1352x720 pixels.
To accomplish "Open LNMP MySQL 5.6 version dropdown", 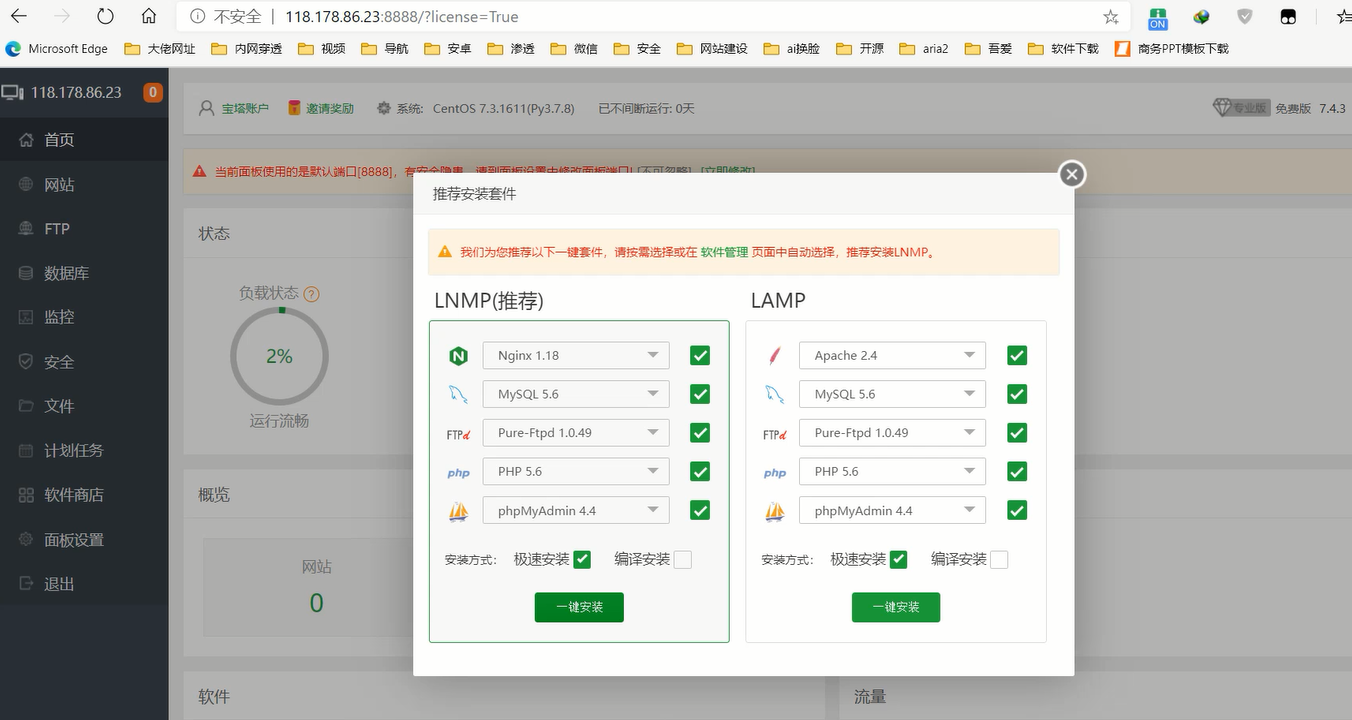I will point(576,394).
